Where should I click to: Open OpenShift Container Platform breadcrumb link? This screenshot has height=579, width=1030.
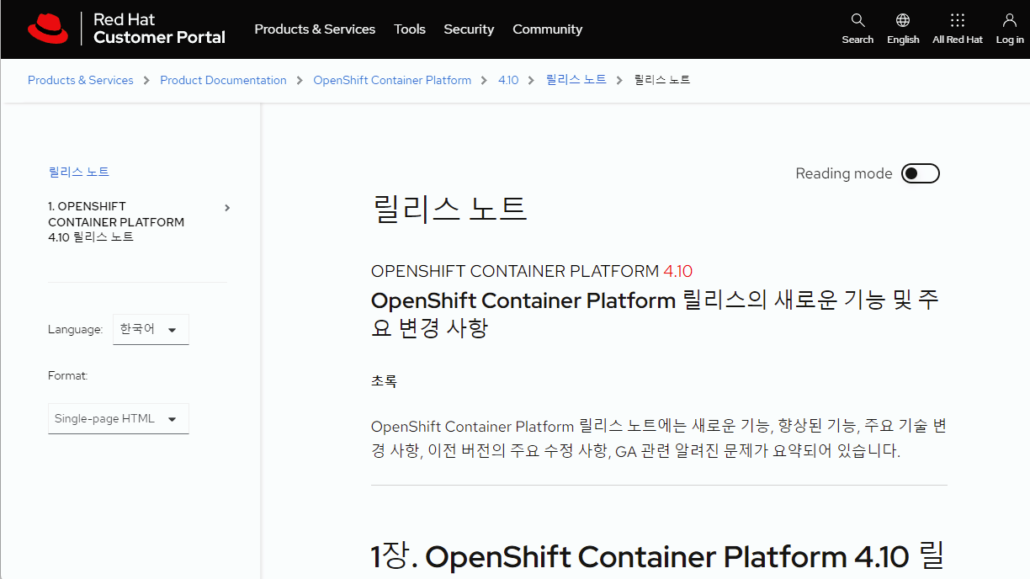(392, 79)
